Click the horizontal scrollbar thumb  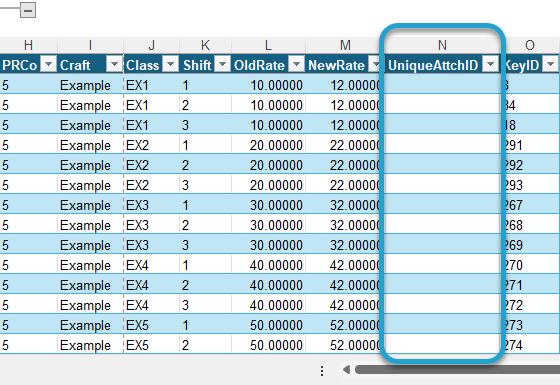click(x=457, y=370)
